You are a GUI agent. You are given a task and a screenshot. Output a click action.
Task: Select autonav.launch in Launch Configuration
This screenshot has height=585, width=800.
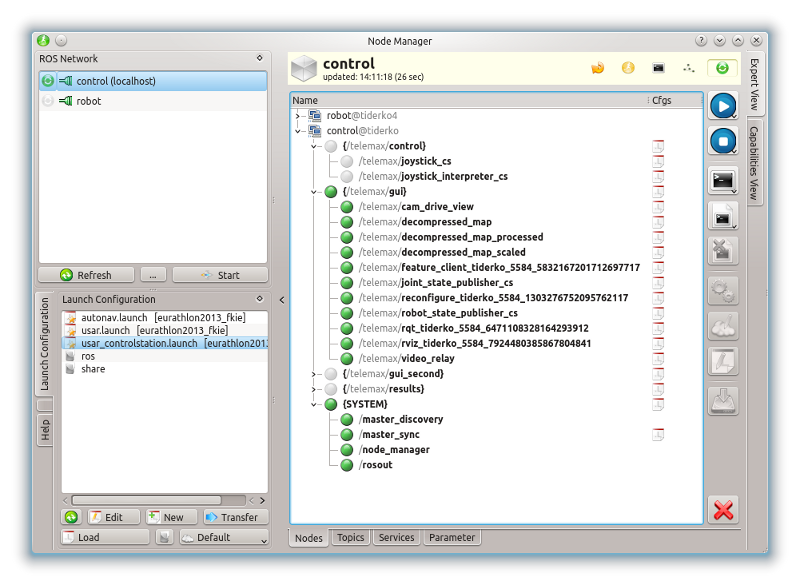(x=114, y=317)
